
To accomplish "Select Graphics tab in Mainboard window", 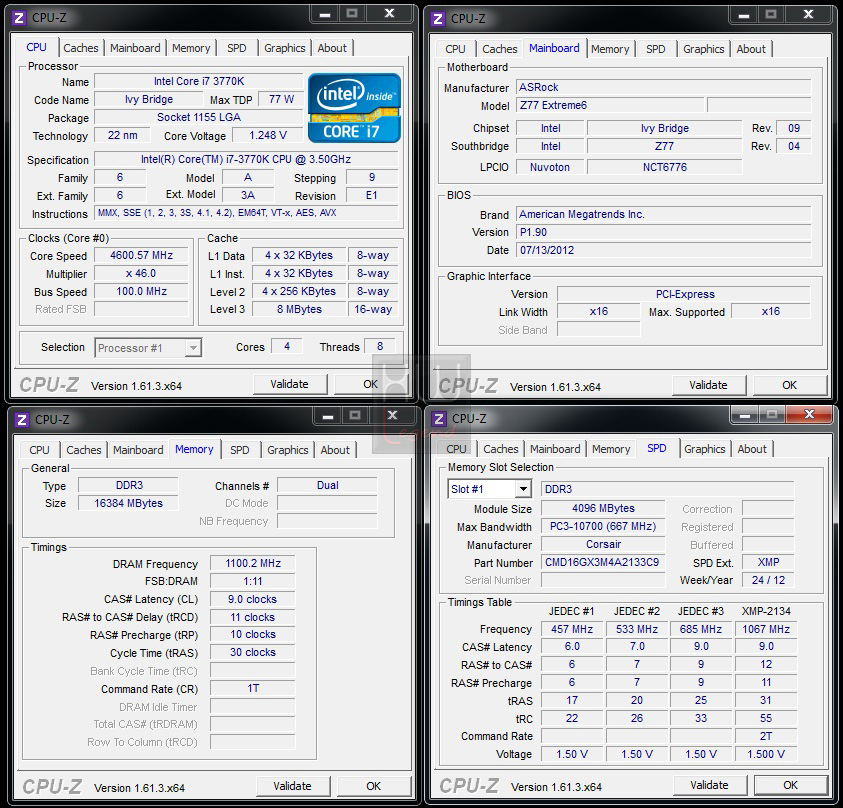I will tap(704, 49).
